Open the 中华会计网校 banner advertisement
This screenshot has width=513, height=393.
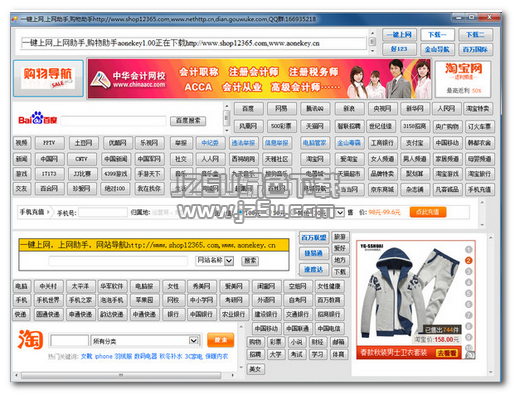[259, 79]
